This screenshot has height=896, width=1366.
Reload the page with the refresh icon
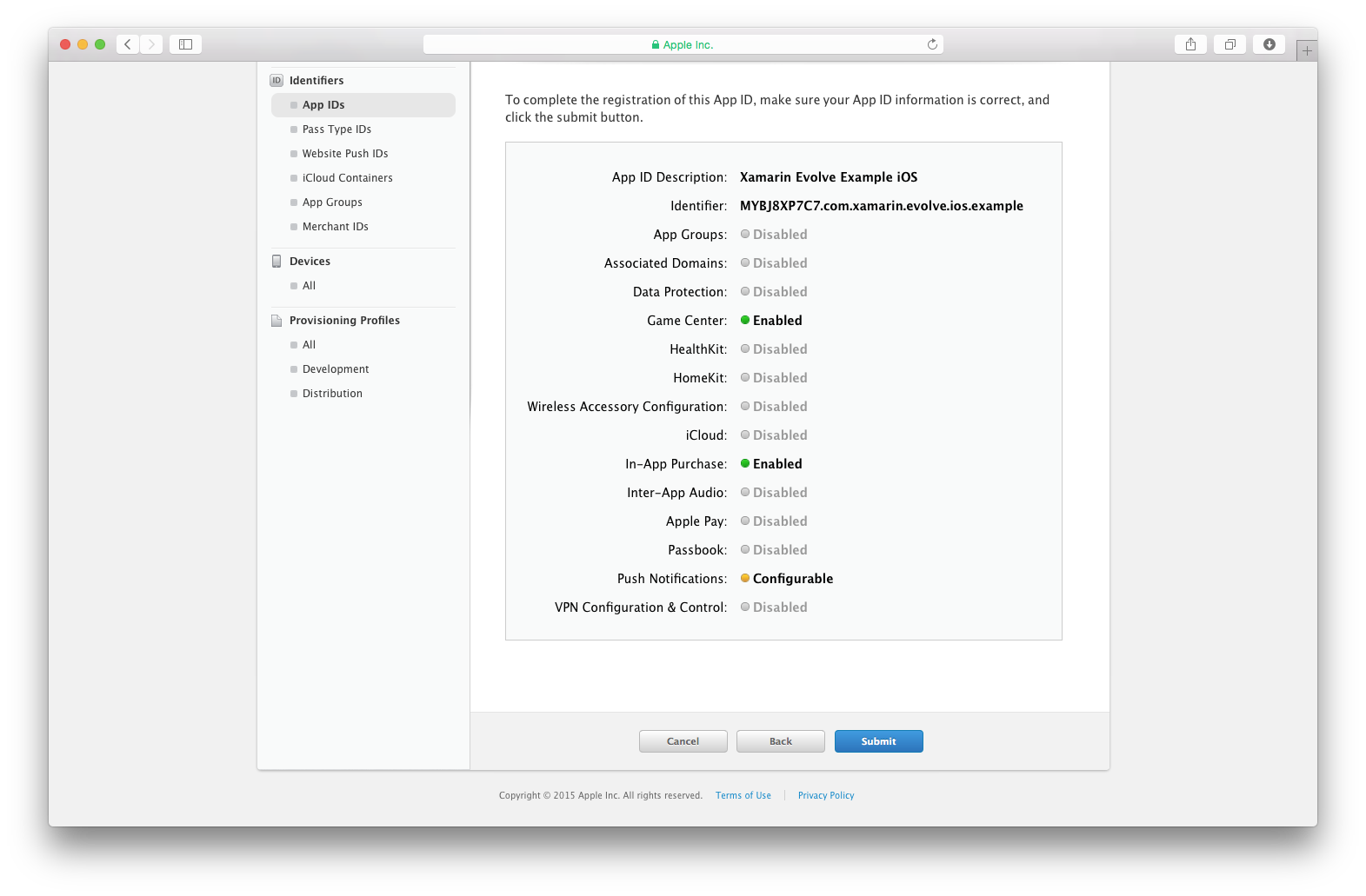pos(932,44)
